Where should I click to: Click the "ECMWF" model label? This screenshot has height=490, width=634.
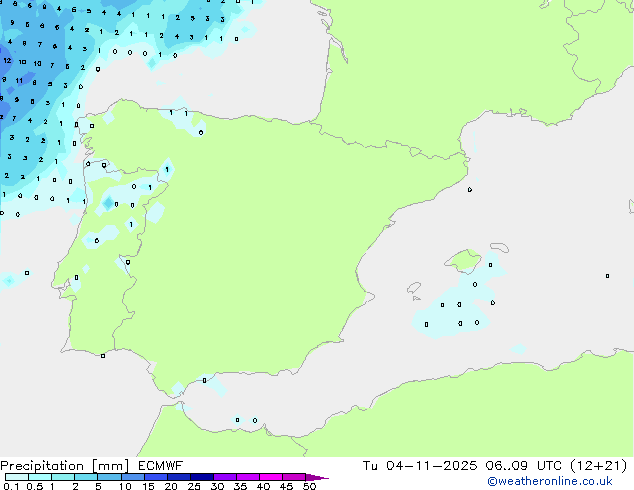click(161, 466)
